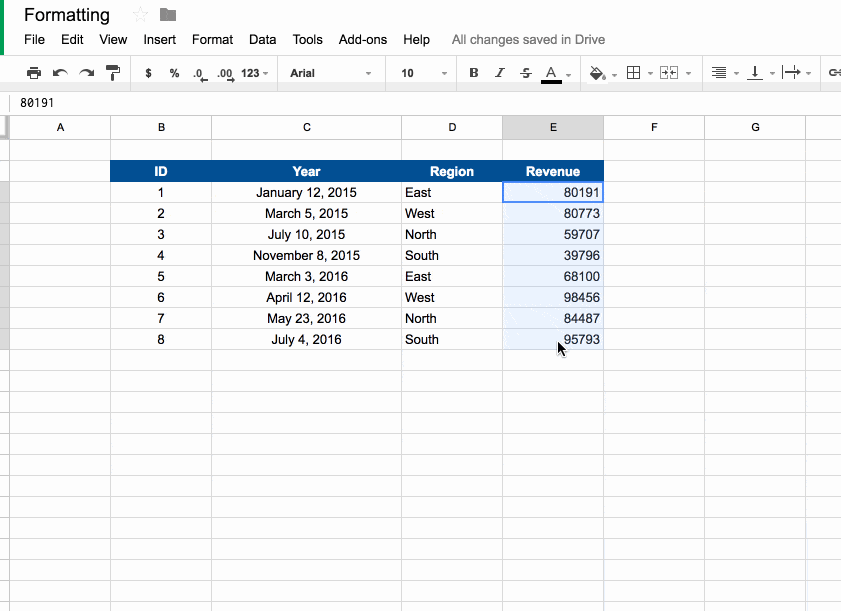Open the Format menu
Viewport: 841px width, 611px height.
[x=212, y=40]
